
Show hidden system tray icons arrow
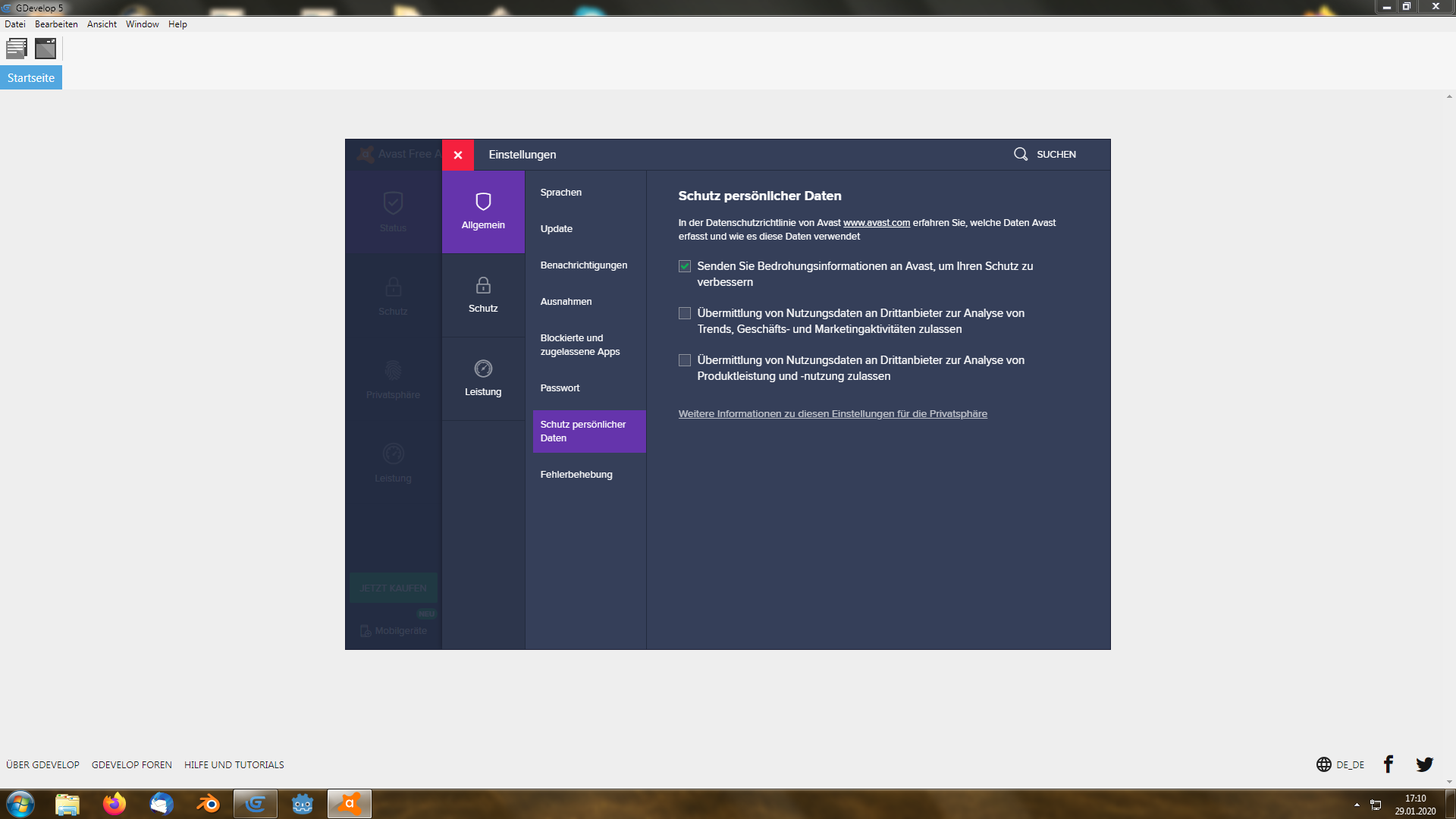[1357, 805]
